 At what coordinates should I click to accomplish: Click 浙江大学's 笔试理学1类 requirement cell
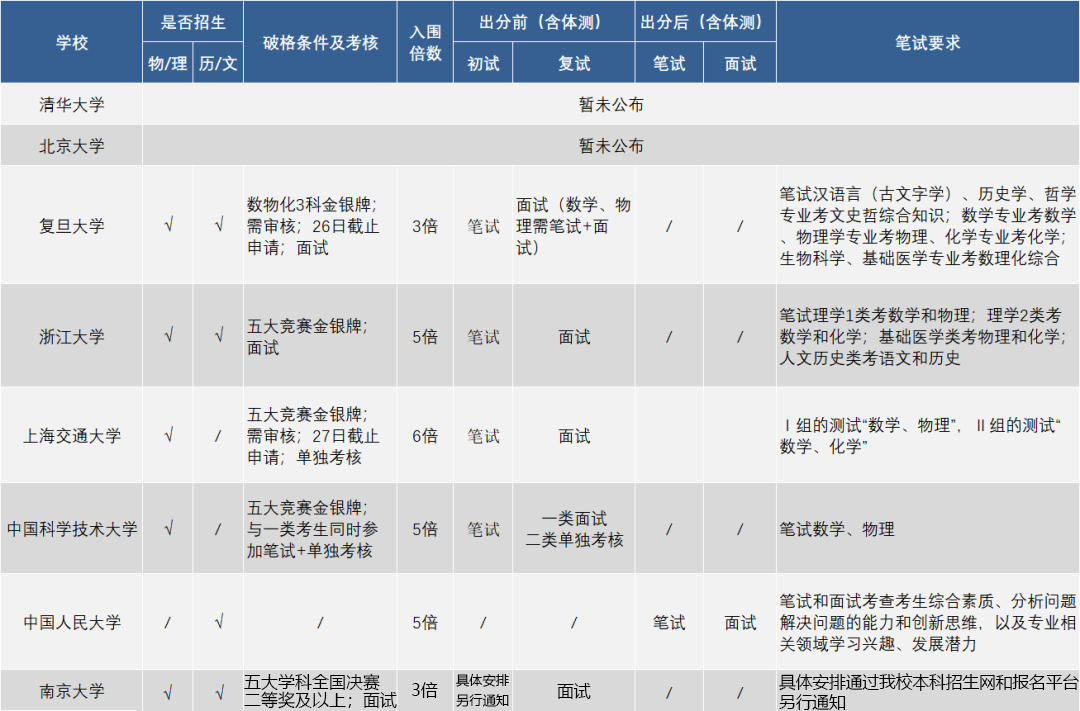point(928,336)
